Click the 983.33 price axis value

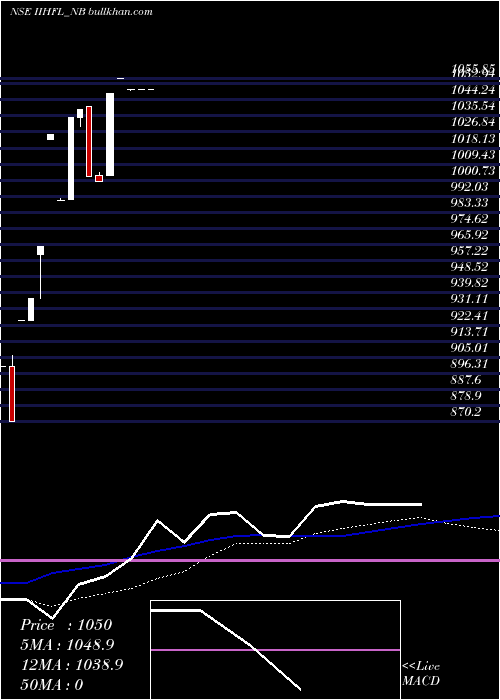[x=469, y=203]
